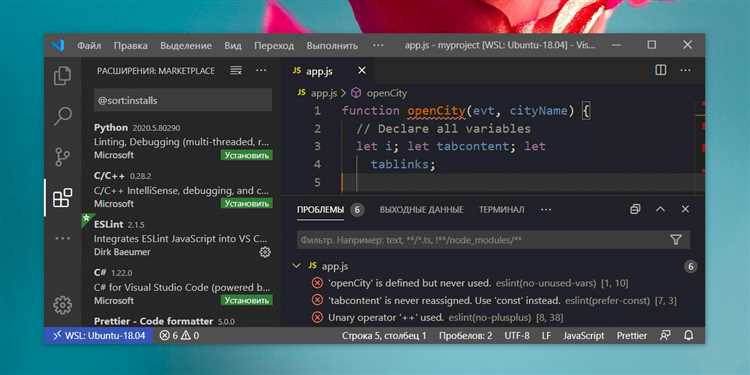Close the app.js editor tab
750x375 pixels.
pos(362,71)
